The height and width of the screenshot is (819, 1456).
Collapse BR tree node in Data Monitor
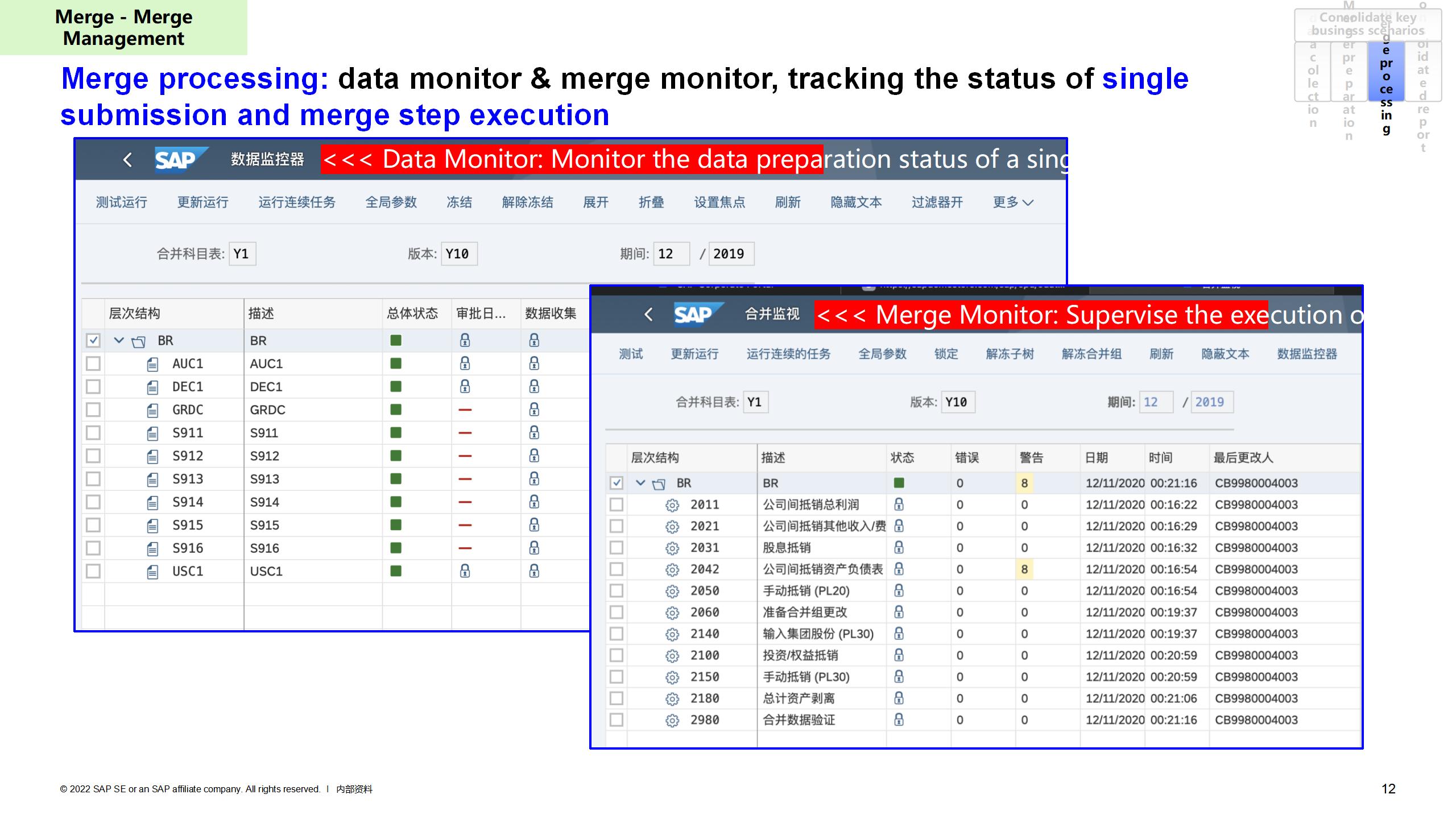point(119,341)
